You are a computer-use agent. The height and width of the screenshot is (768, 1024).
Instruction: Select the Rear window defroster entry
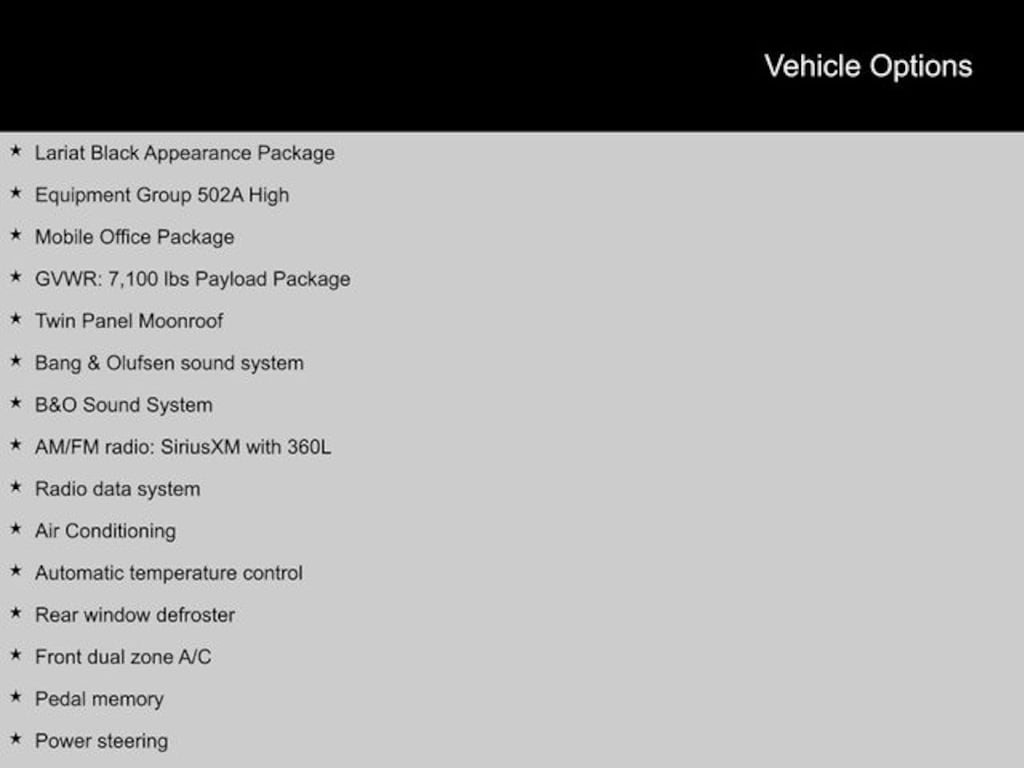(135, 615)
